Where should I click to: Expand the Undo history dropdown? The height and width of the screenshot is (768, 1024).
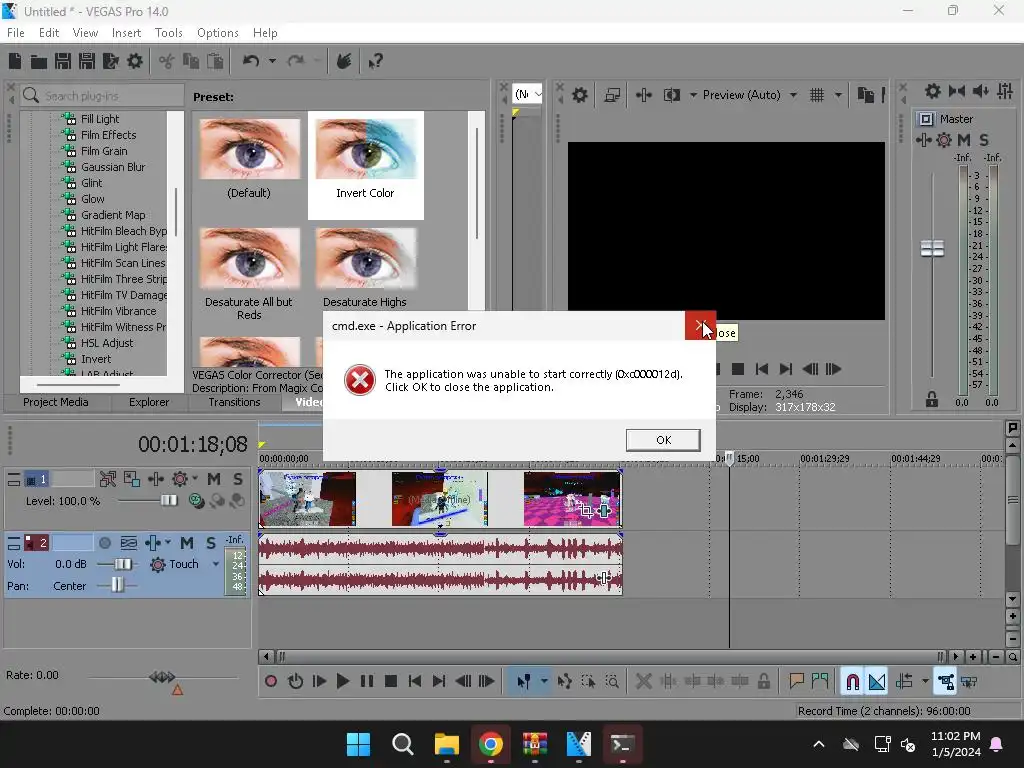tap(272, 61)
